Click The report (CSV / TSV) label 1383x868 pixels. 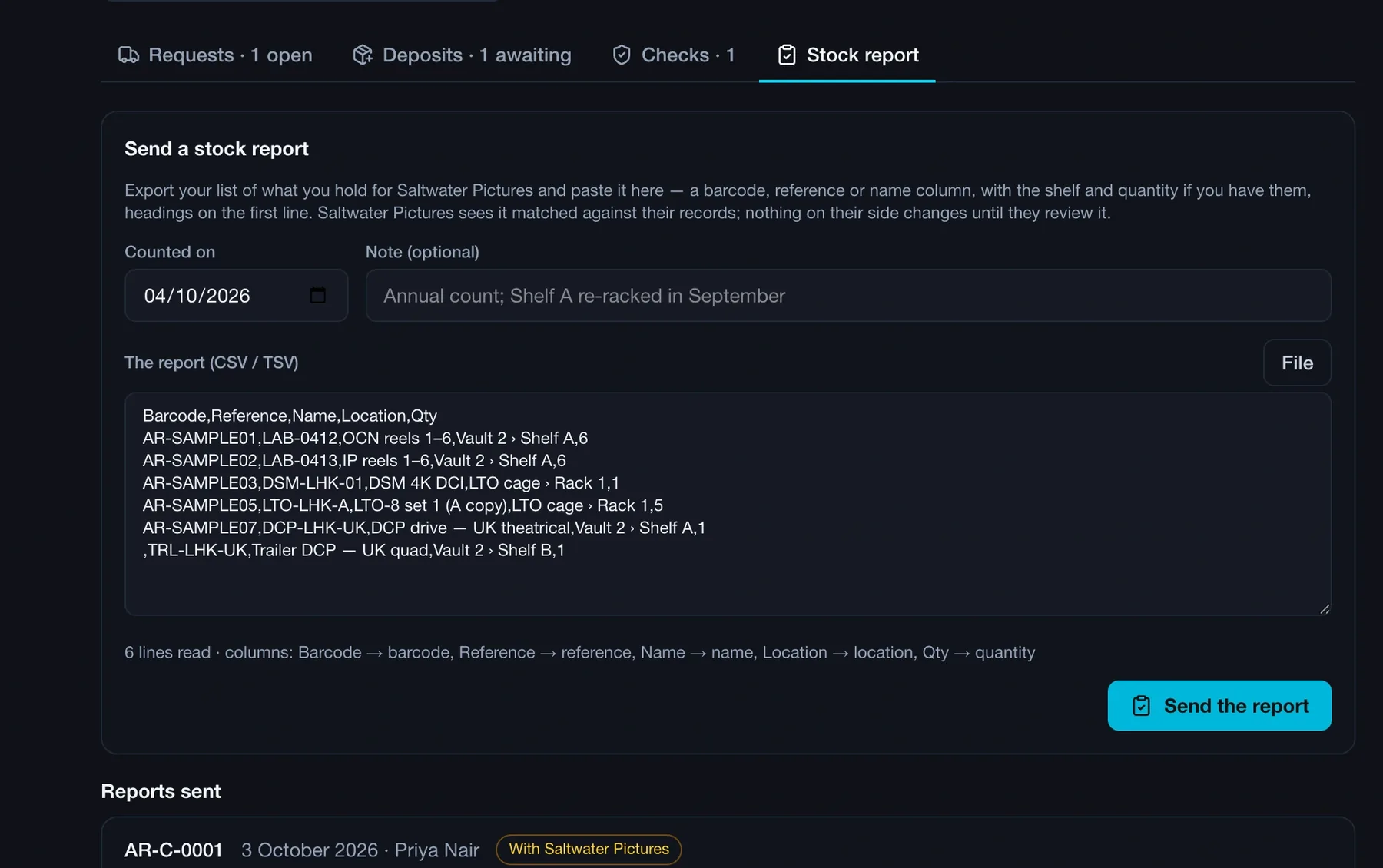(211, 362)
